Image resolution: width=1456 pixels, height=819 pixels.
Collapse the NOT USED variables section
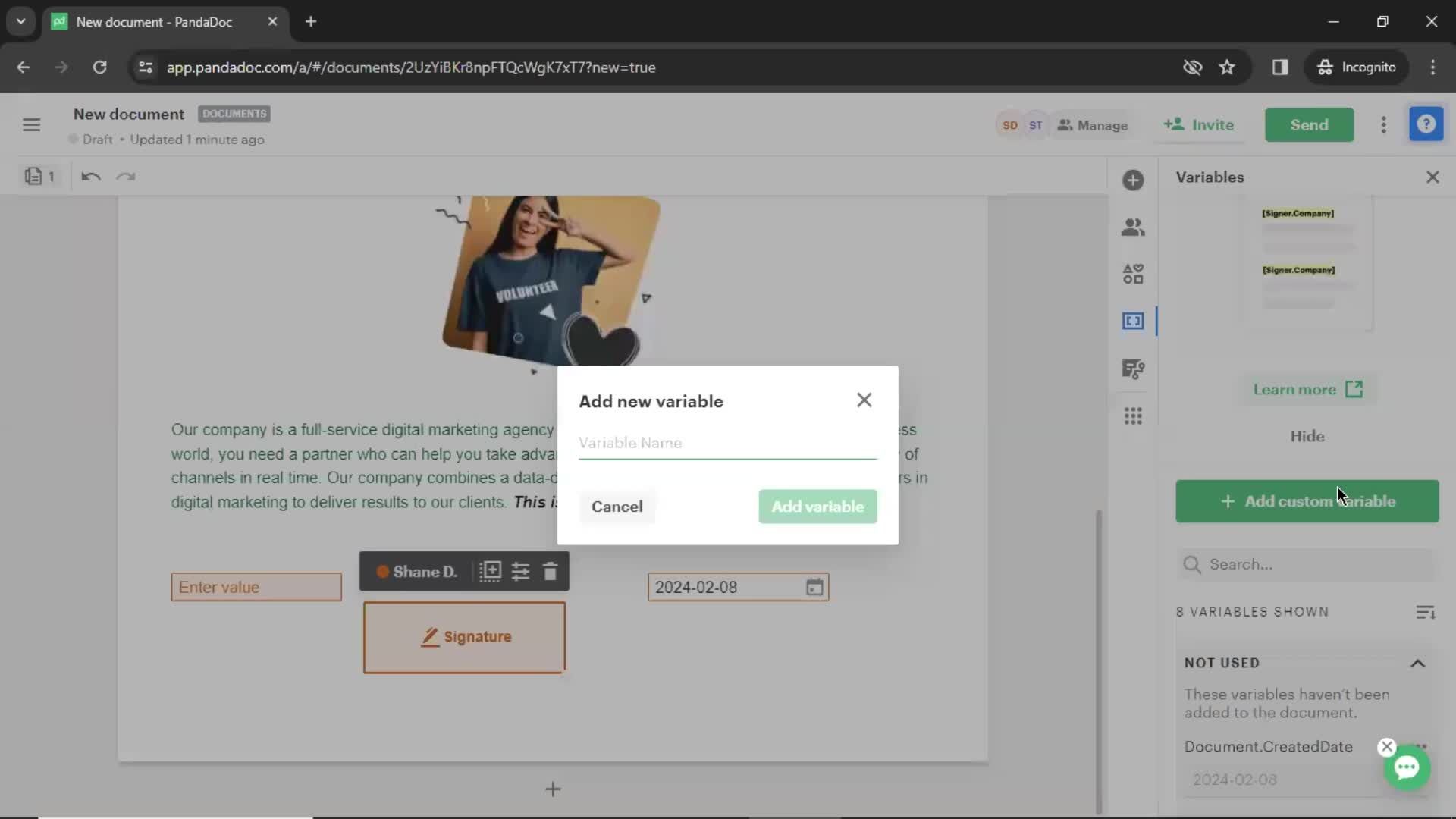click(1419, 661)
